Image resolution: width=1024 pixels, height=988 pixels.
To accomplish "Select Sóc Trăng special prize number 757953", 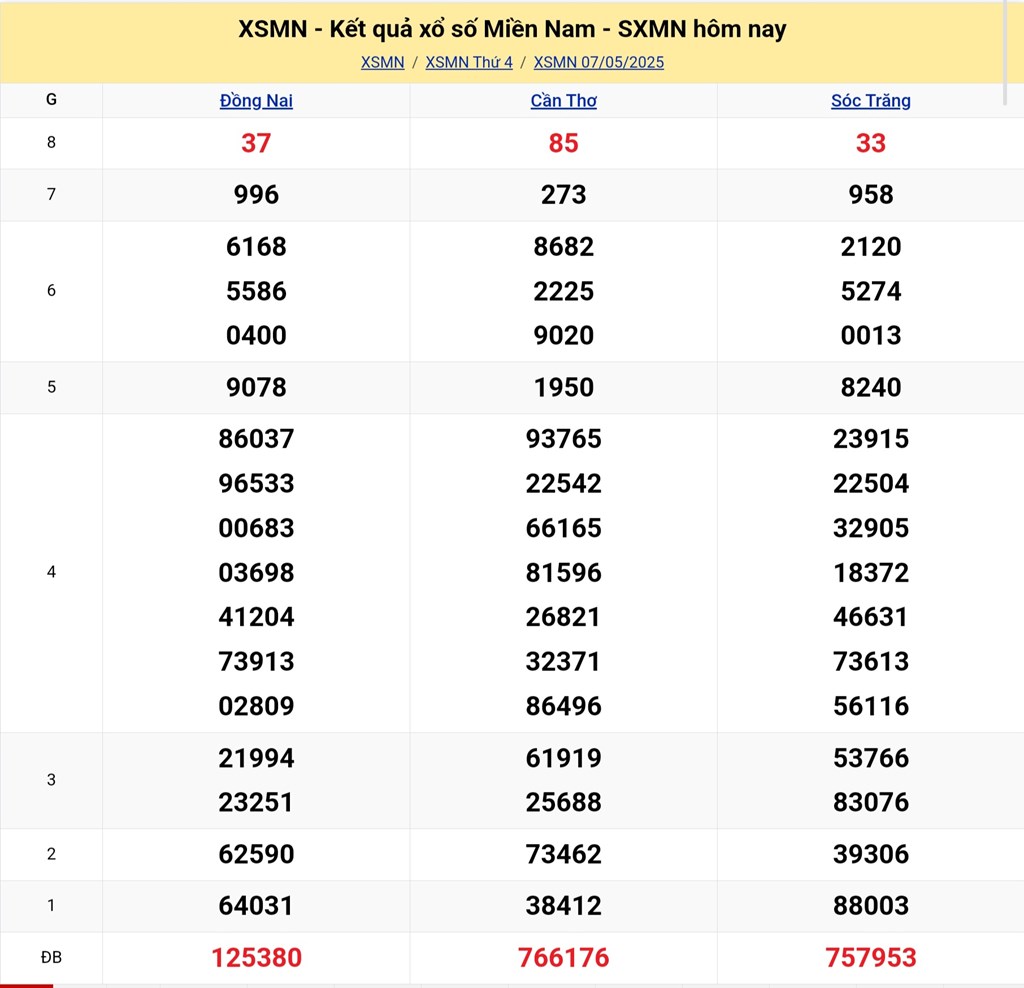I will 870,957.
